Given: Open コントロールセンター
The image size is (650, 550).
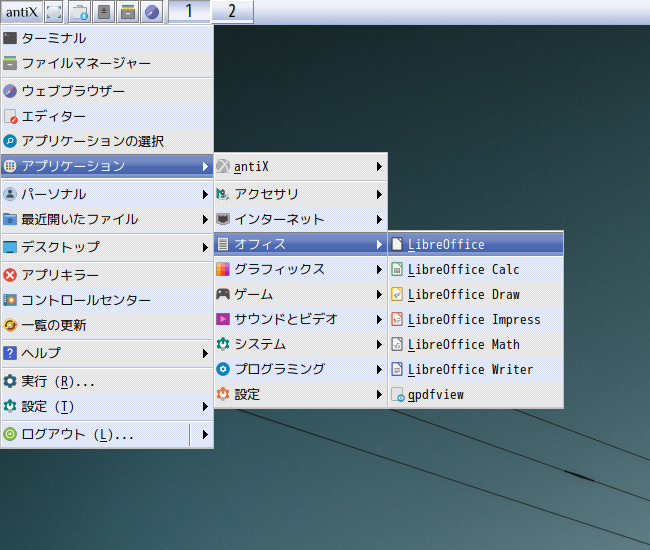Looking at the screenshot, I should [107, 300].
